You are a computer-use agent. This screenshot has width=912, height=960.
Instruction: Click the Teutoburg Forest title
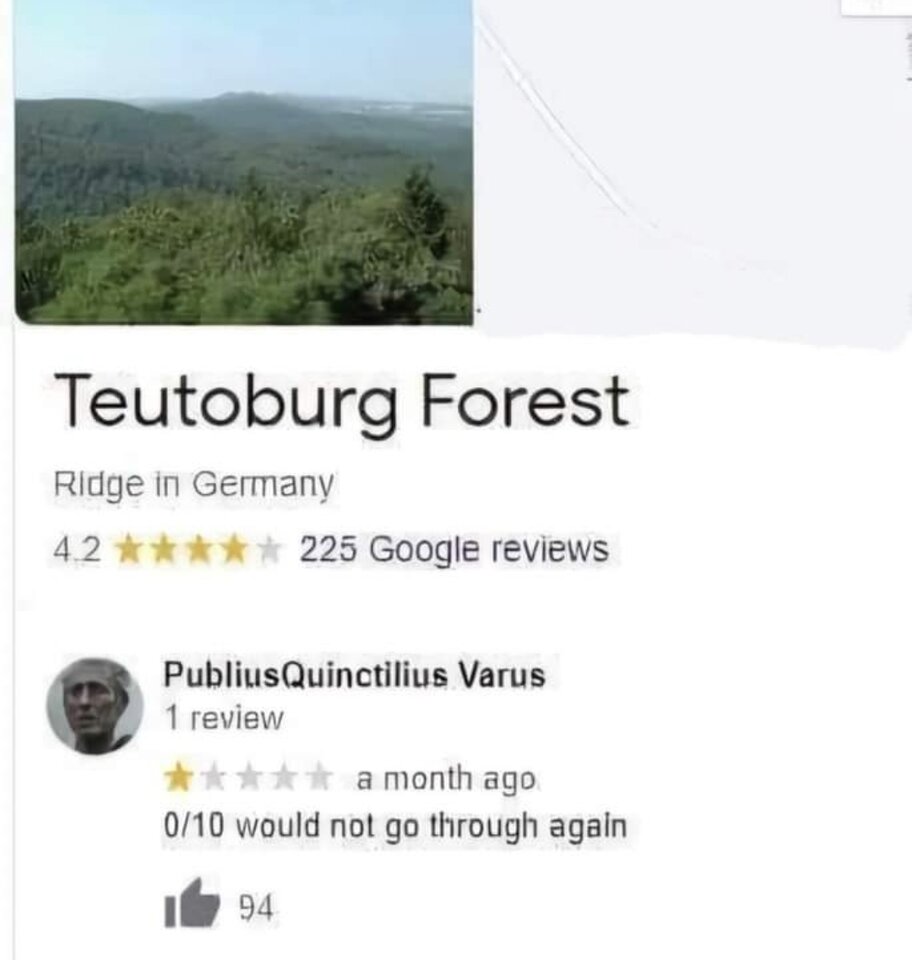342,402
